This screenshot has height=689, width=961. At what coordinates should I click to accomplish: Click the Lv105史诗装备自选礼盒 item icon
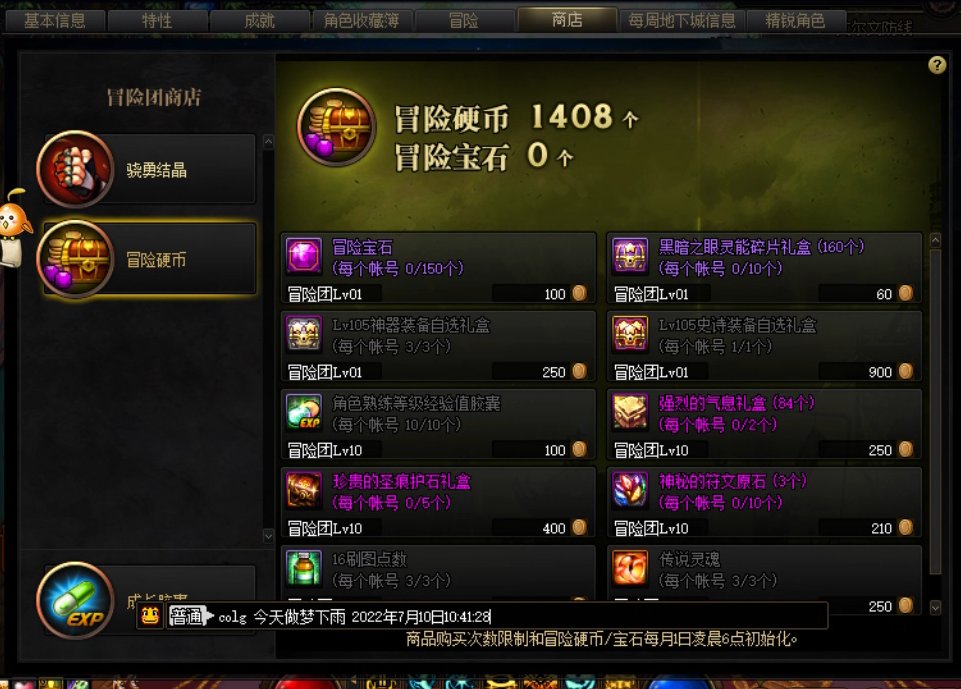630,333
